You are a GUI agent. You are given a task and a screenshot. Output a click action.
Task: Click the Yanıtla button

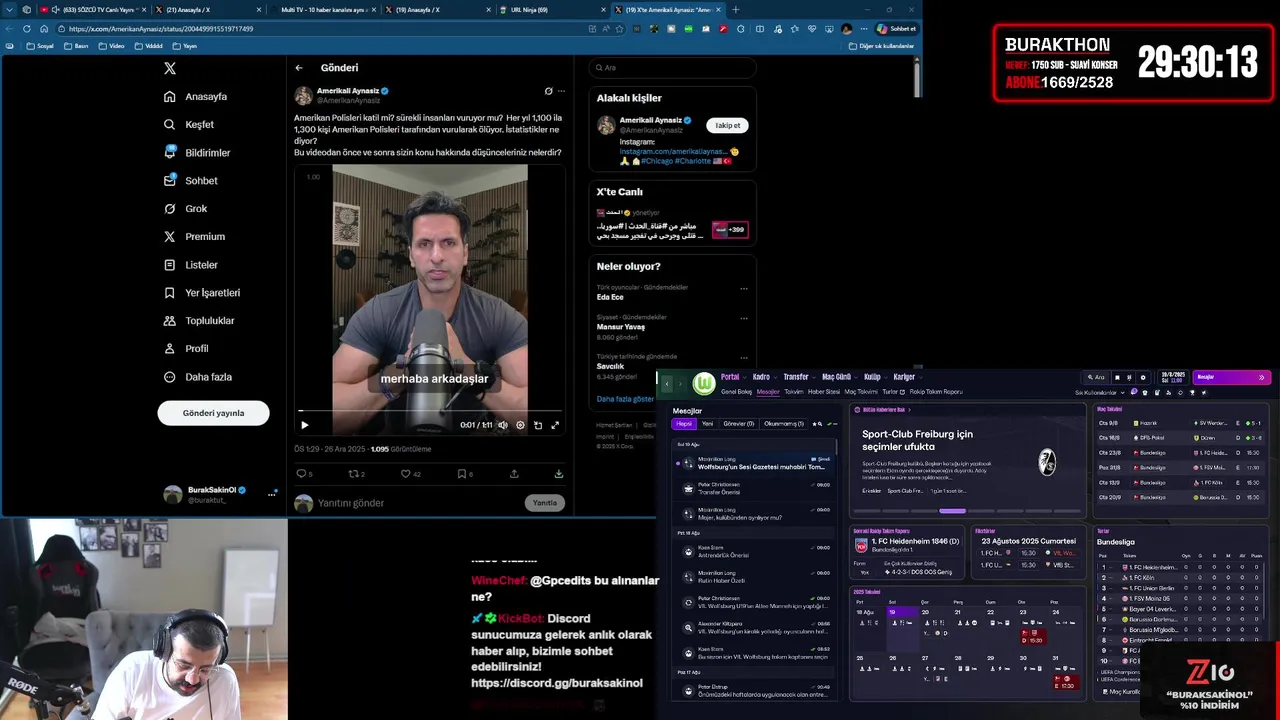(545, 503)
